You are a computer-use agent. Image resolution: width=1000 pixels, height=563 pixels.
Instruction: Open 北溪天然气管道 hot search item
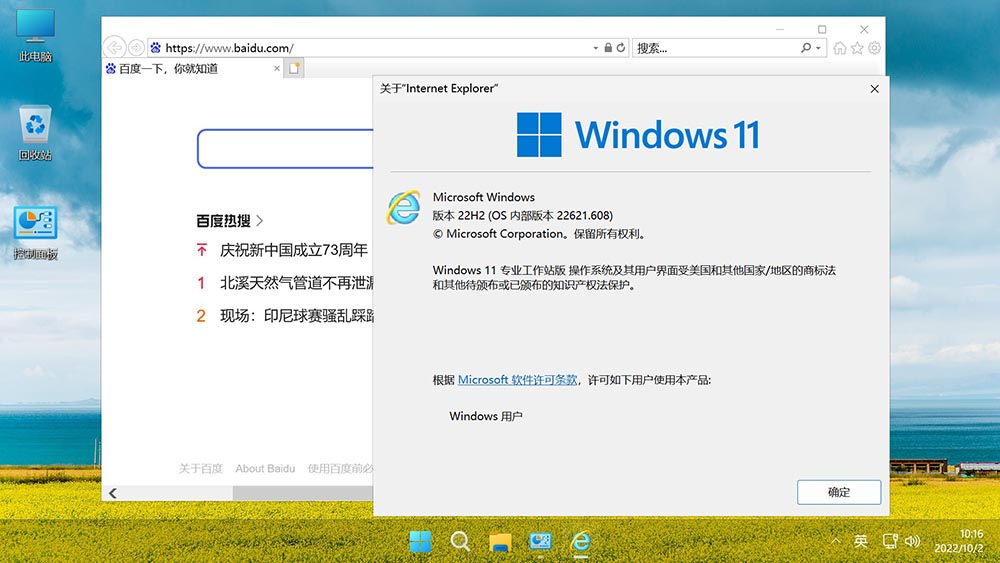(297, 283)
